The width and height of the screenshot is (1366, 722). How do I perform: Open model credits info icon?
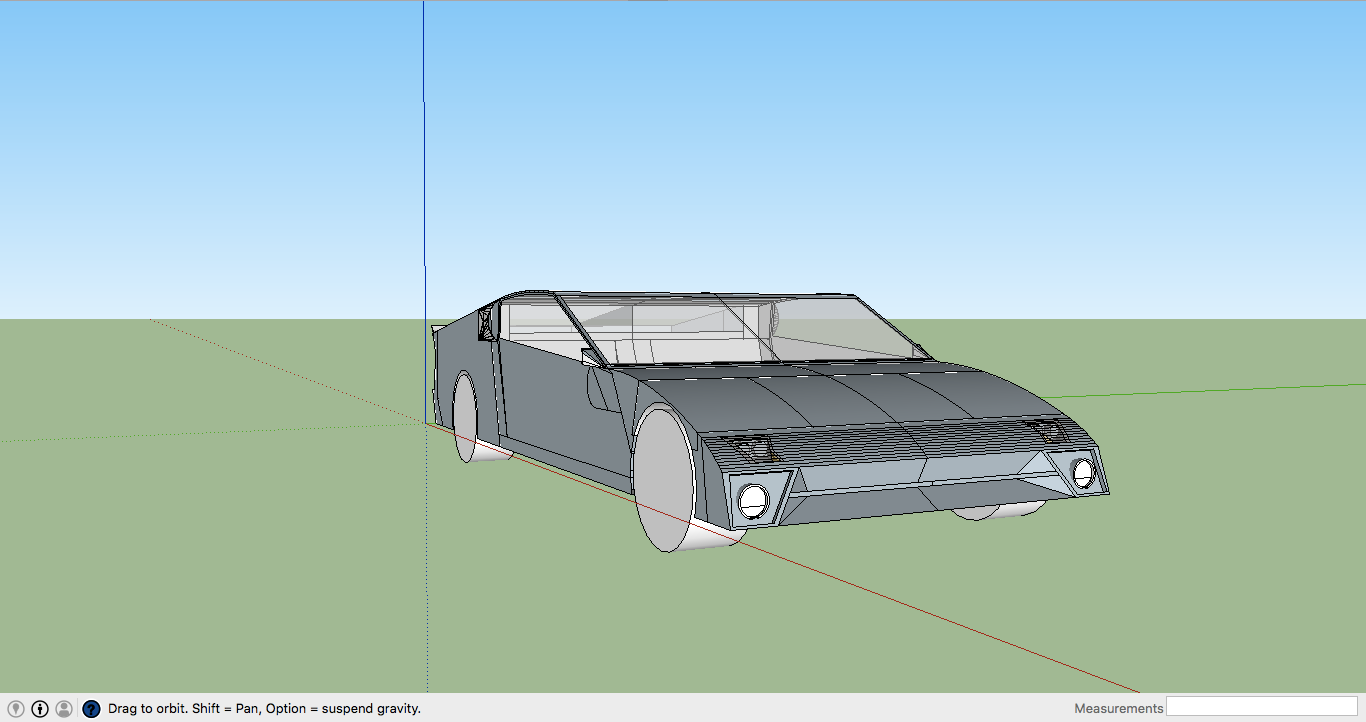point(40,708)
